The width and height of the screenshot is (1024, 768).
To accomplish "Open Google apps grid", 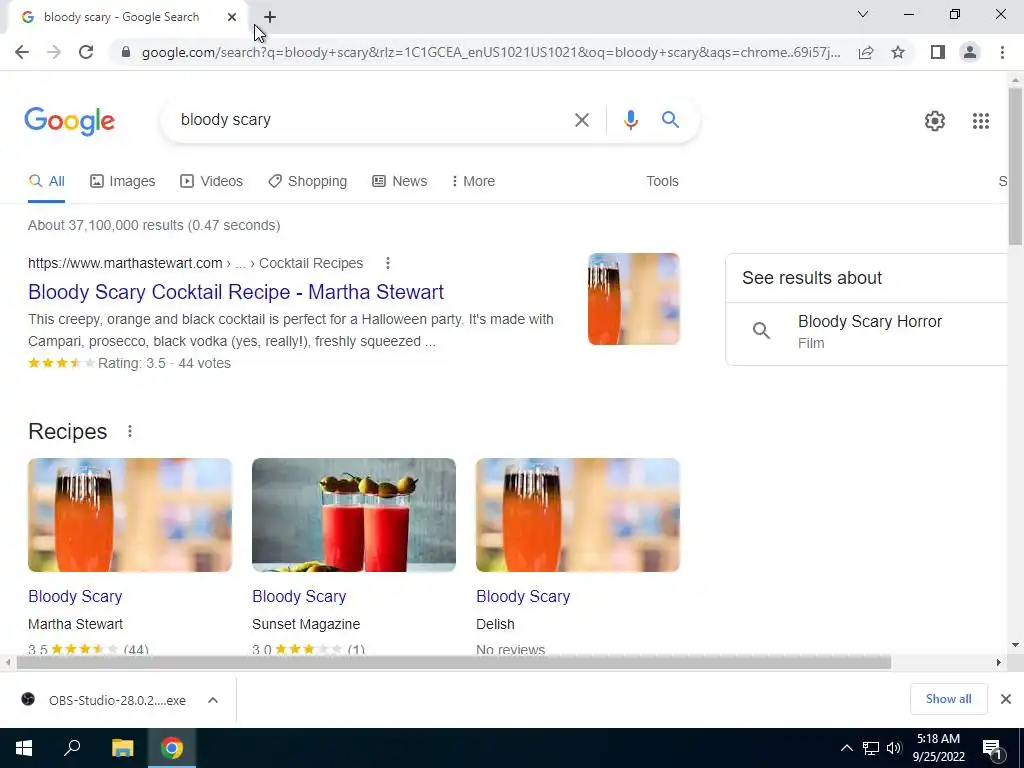I will click(980, 121).
